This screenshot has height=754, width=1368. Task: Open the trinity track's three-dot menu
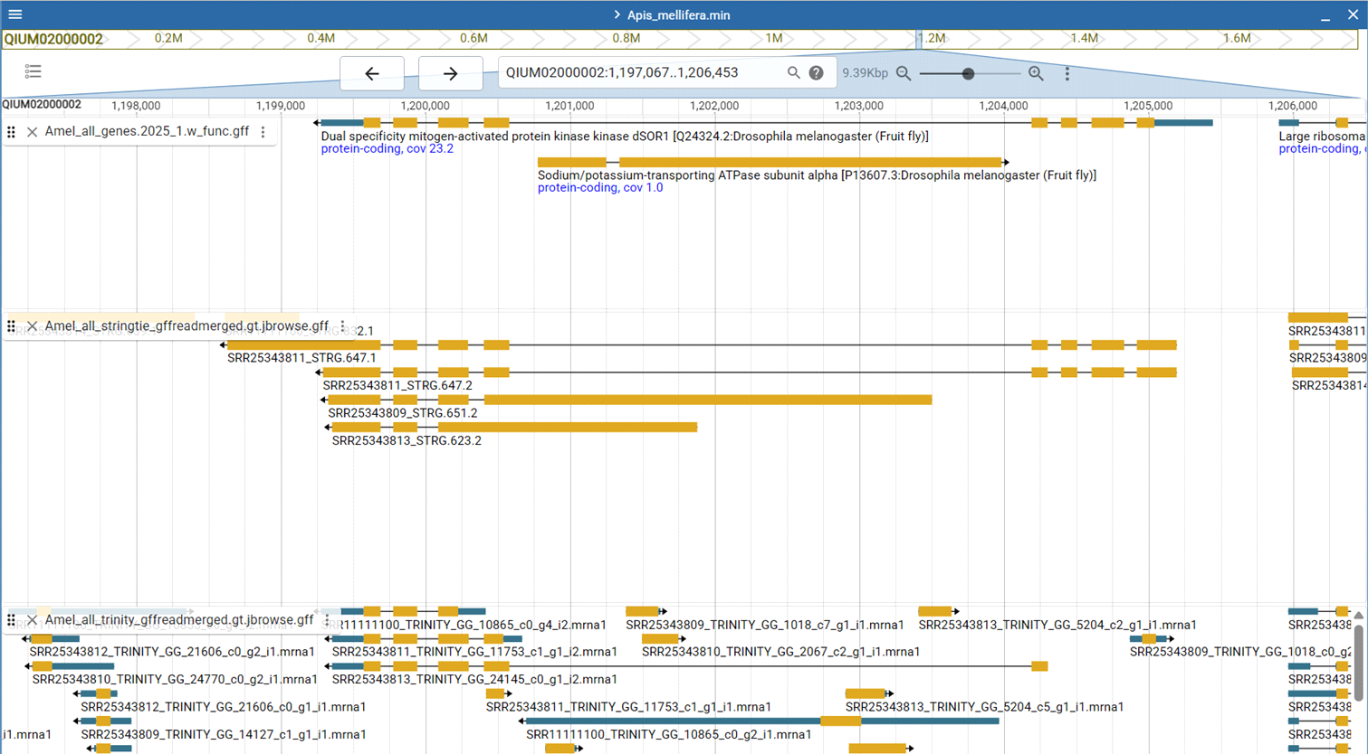tap(325, 619)
